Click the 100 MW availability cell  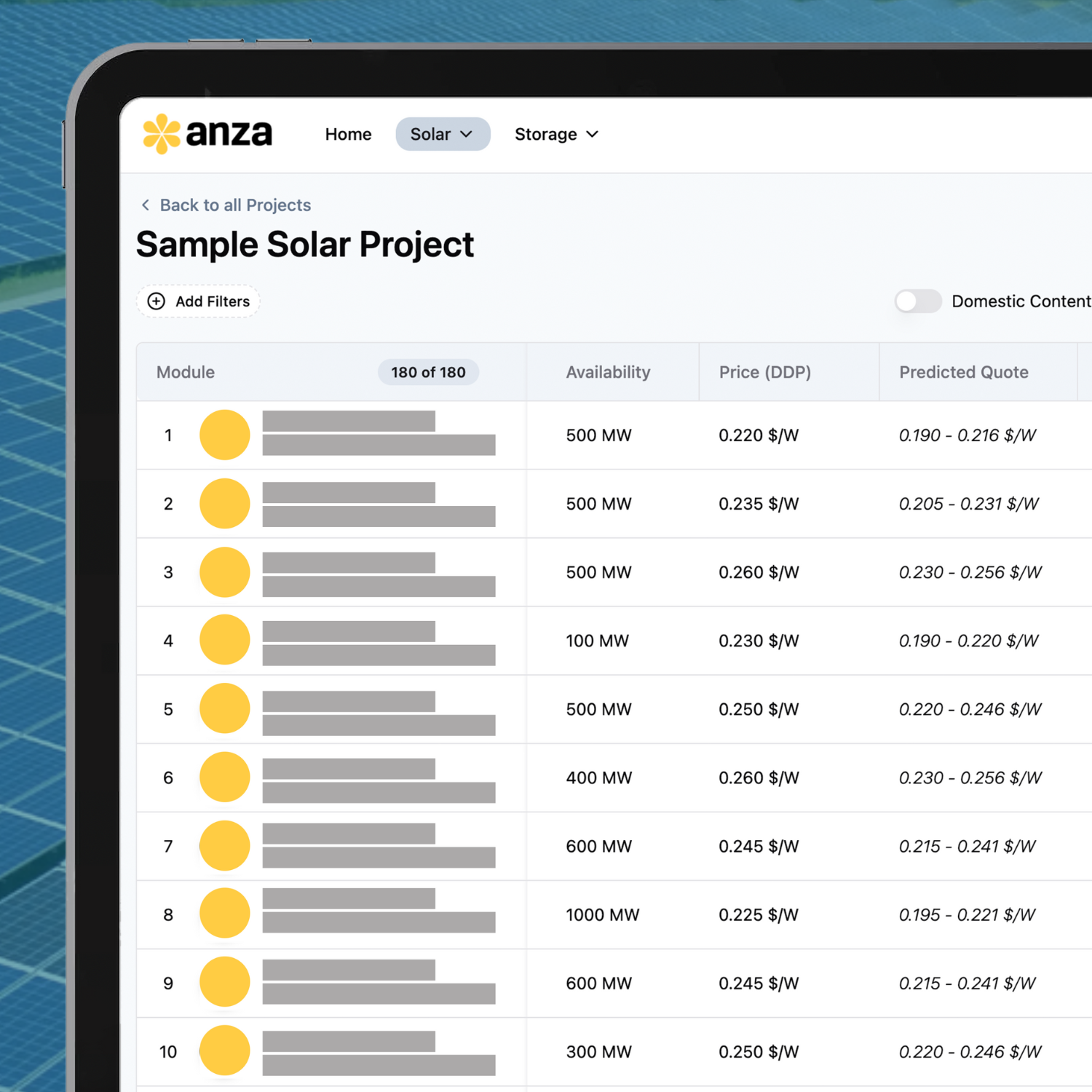click(x=598, y=641)
